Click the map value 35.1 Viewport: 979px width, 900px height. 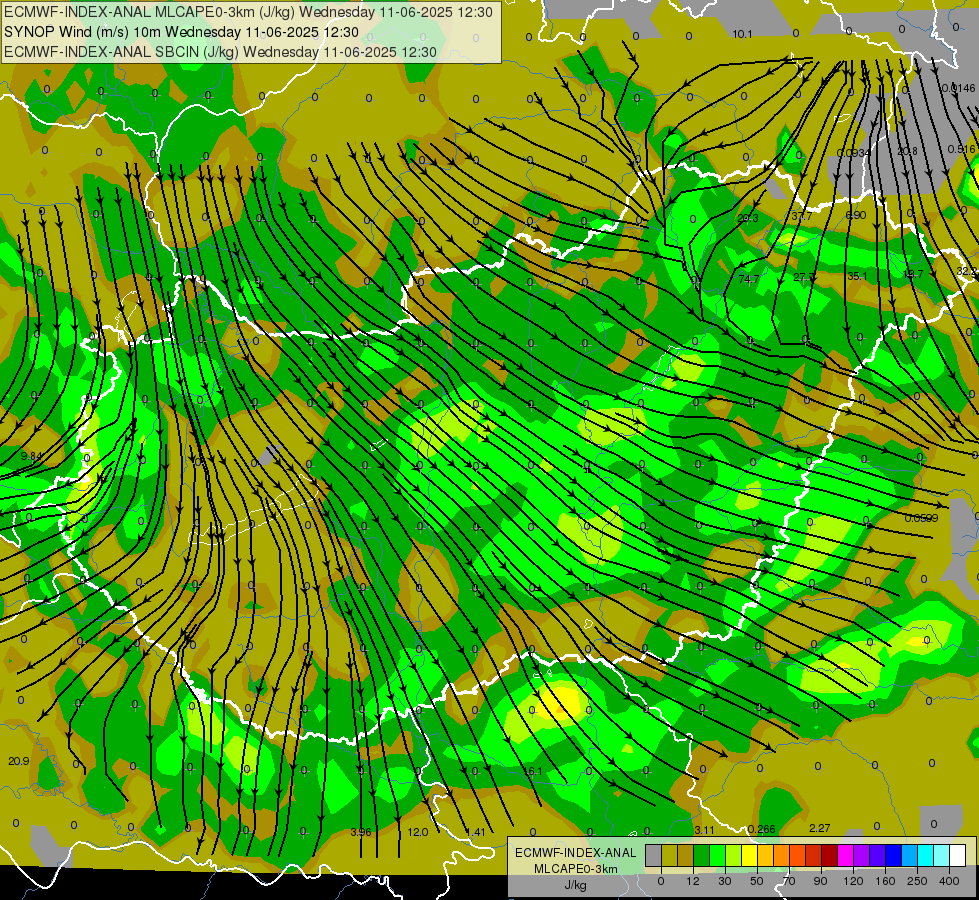[857, 276]
